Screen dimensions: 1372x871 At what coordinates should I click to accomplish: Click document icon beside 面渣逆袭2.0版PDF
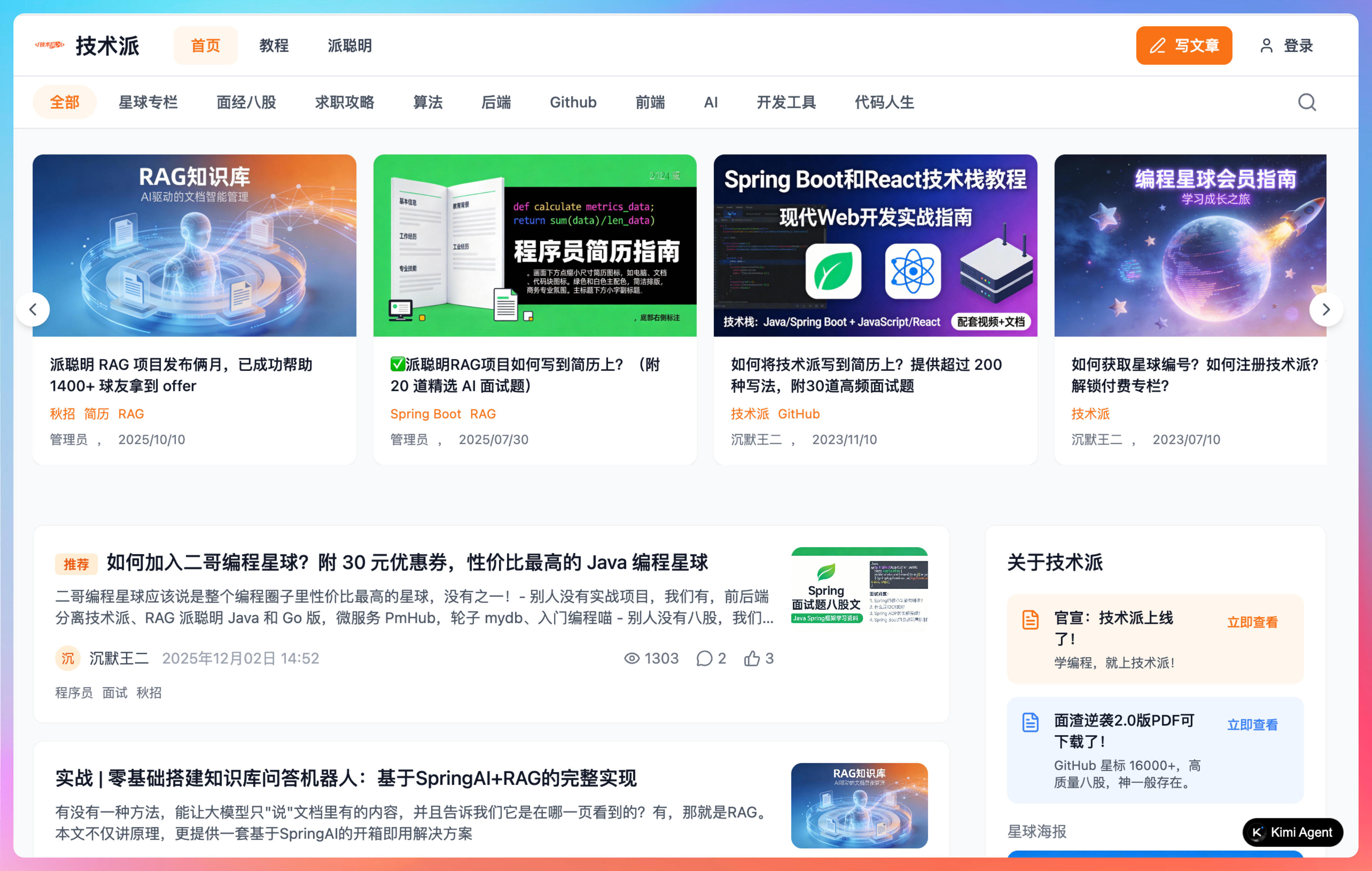click(x=1030, y=722)
